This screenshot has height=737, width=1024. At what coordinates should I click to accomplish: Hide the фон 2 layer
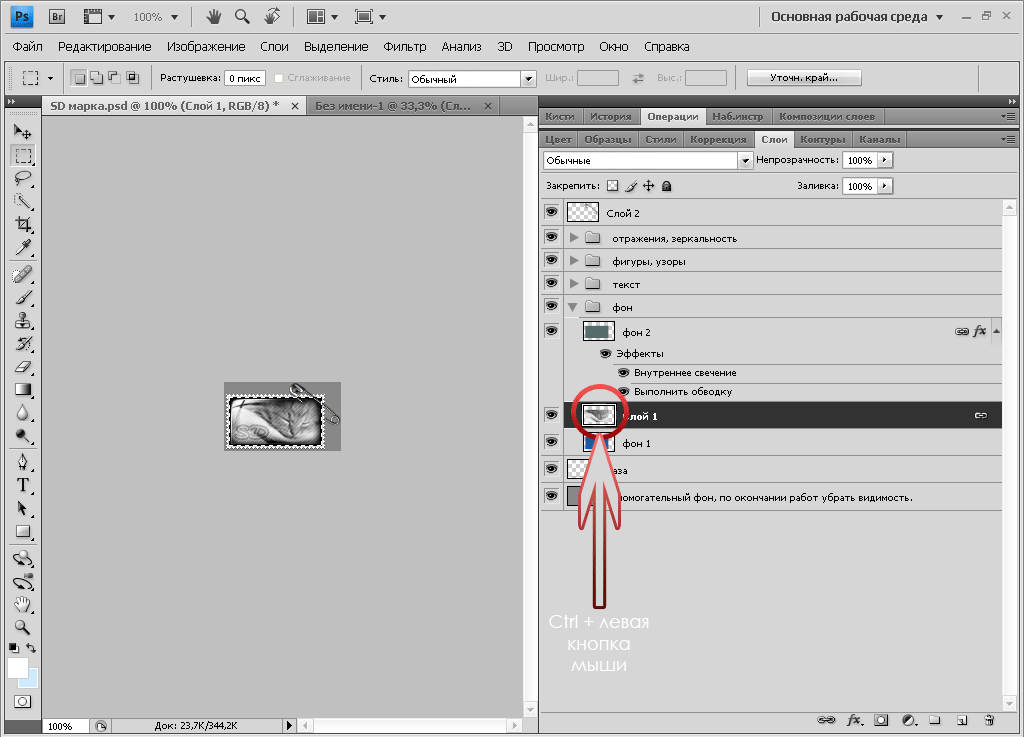coord(552,331)
